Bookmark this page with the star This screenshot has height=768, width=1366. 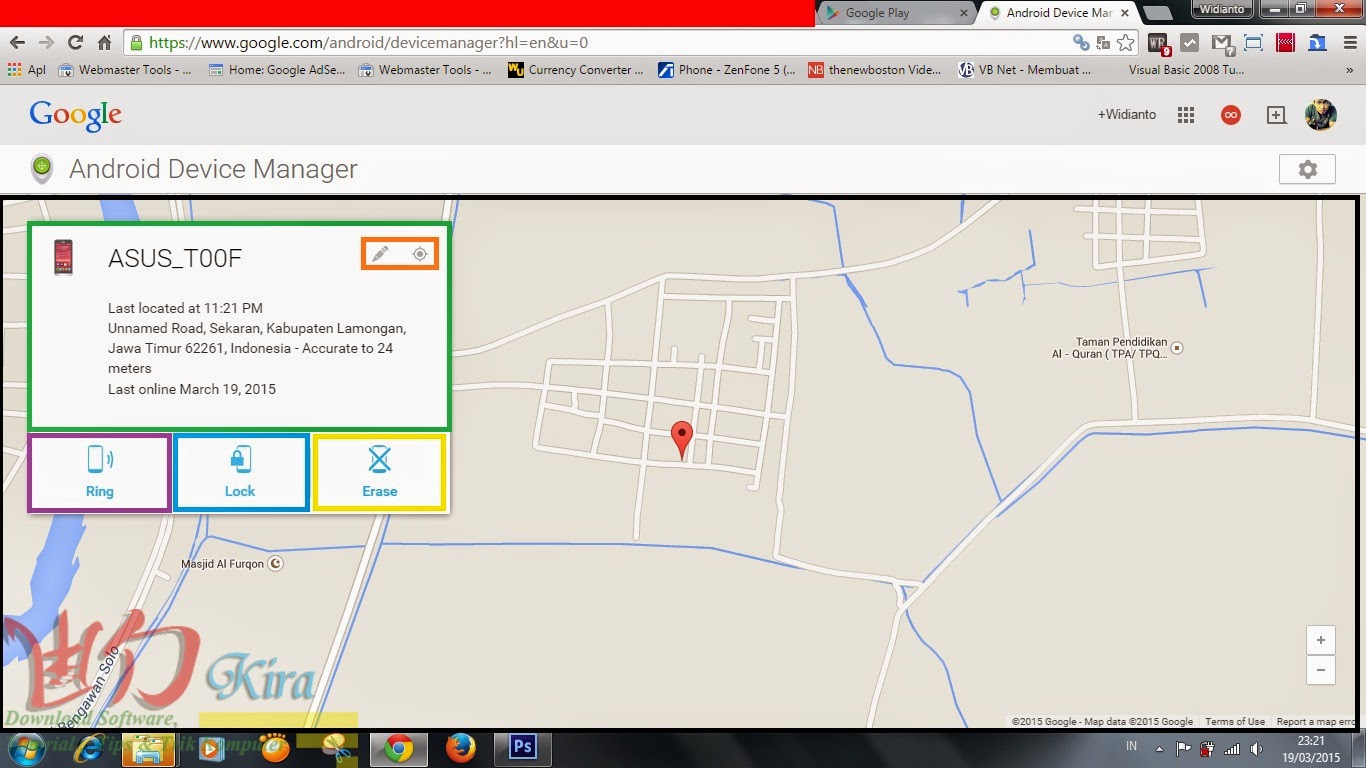[x=1126, y=43]
